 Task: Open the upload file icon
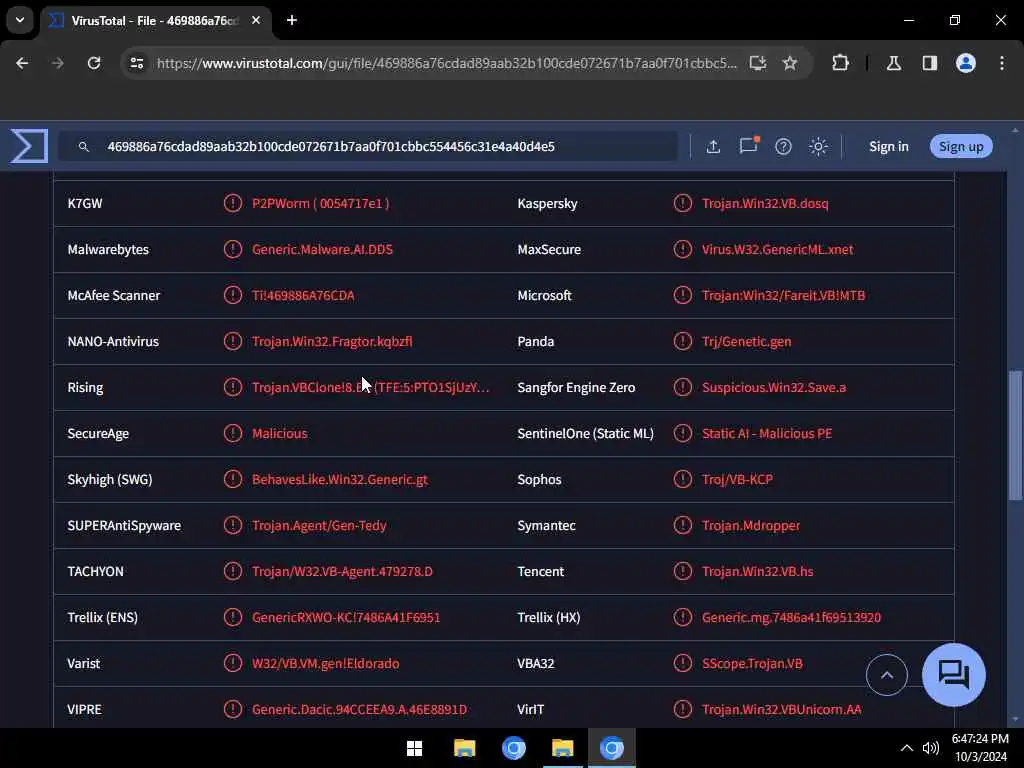click(x=713, y=146)
